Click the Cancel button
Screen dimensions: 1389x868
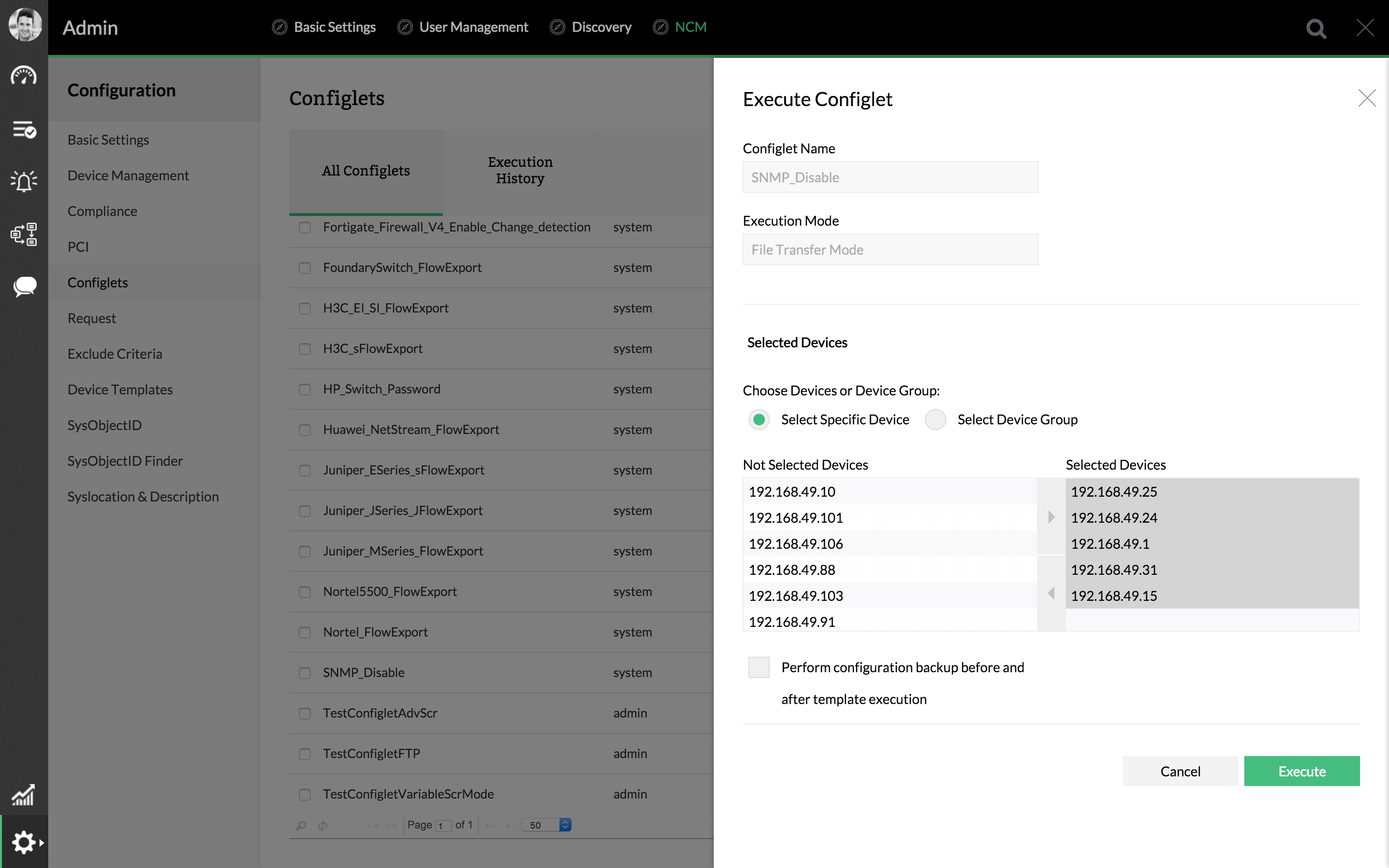click(x=1180, y=771)
